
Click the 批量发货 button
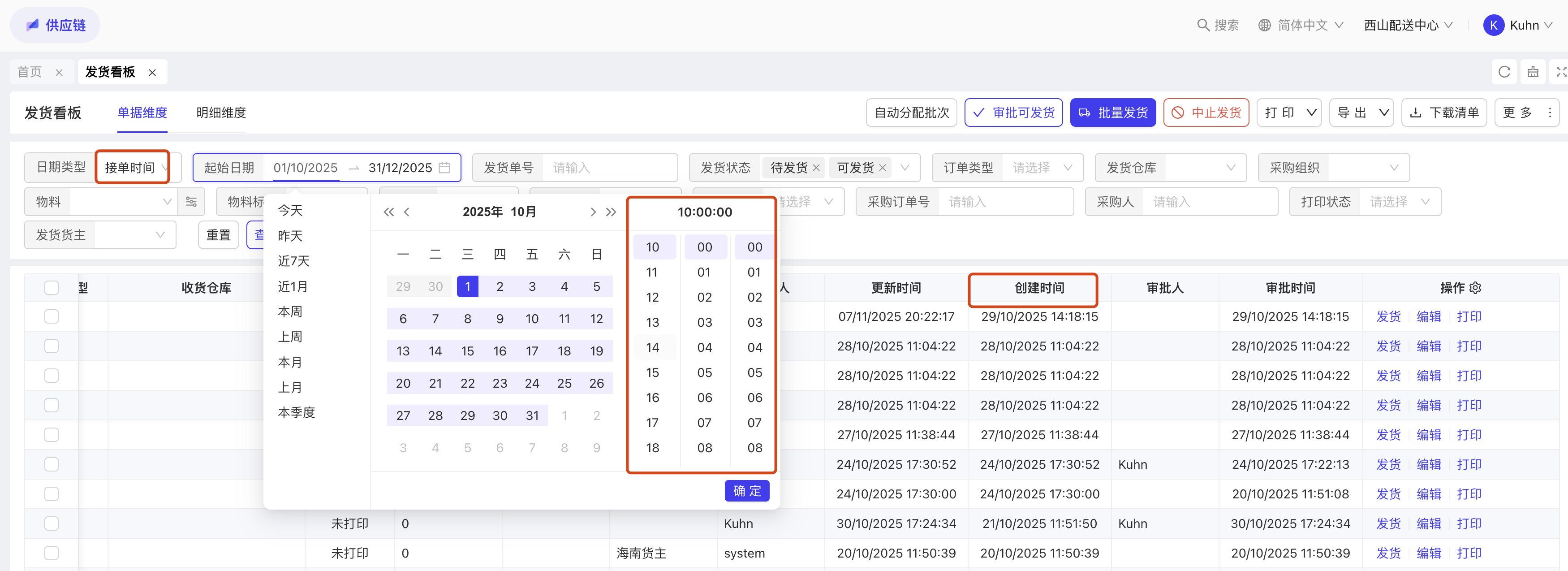[x=1113, y=112]
